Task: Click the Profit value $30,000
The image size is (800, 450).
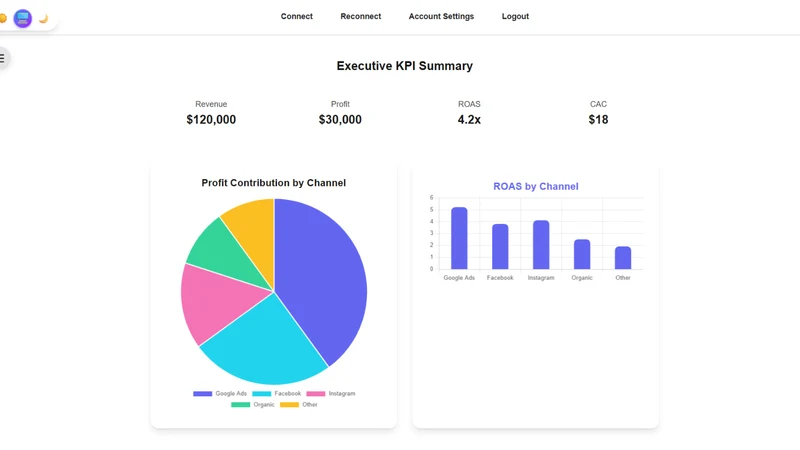Action: click(x=340, y=120)
